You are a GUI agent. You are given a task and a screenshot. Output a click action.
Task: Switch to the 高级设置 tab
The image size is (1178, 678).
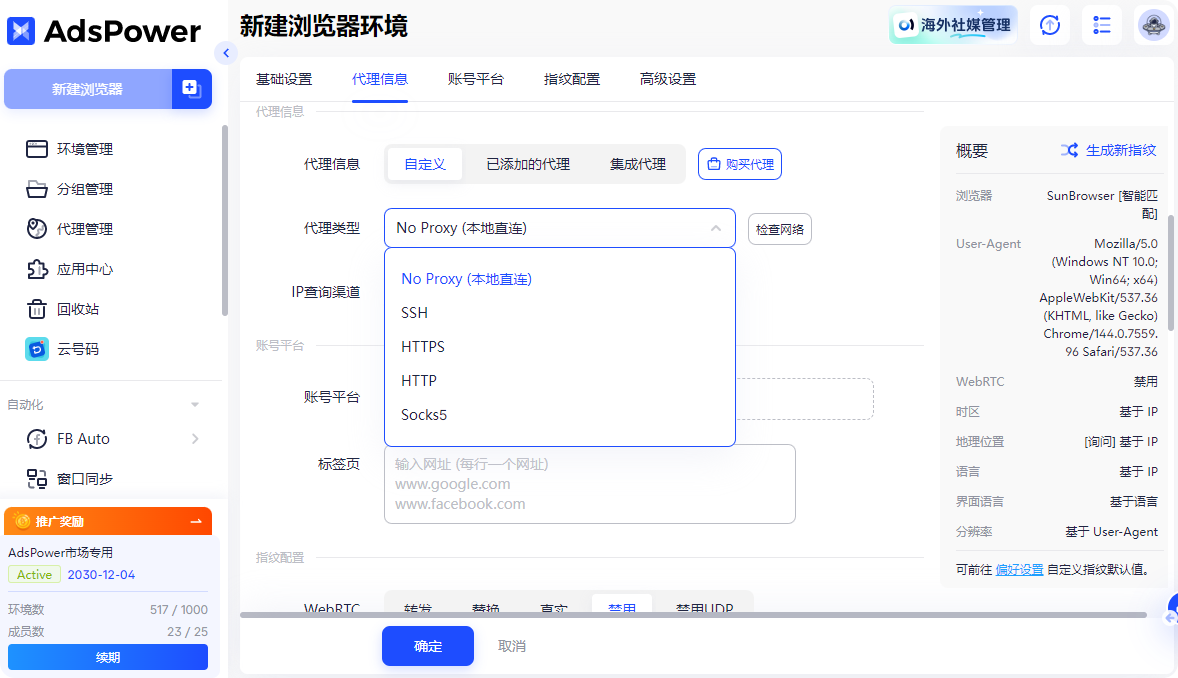click(666, 78)
